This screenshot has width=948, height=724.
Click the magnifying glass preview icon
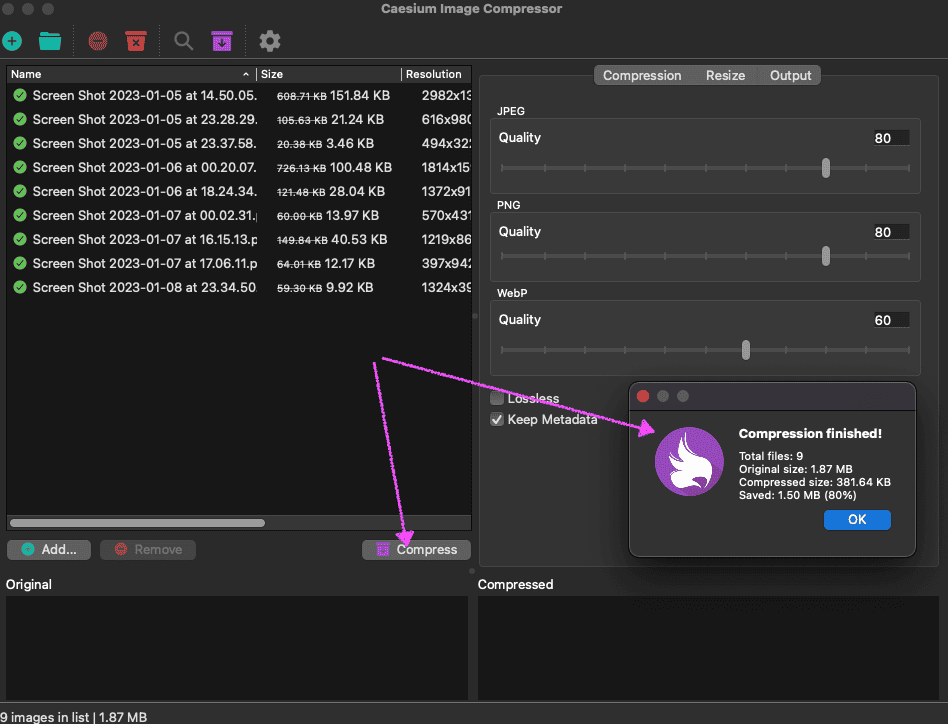tap(184, 41)
